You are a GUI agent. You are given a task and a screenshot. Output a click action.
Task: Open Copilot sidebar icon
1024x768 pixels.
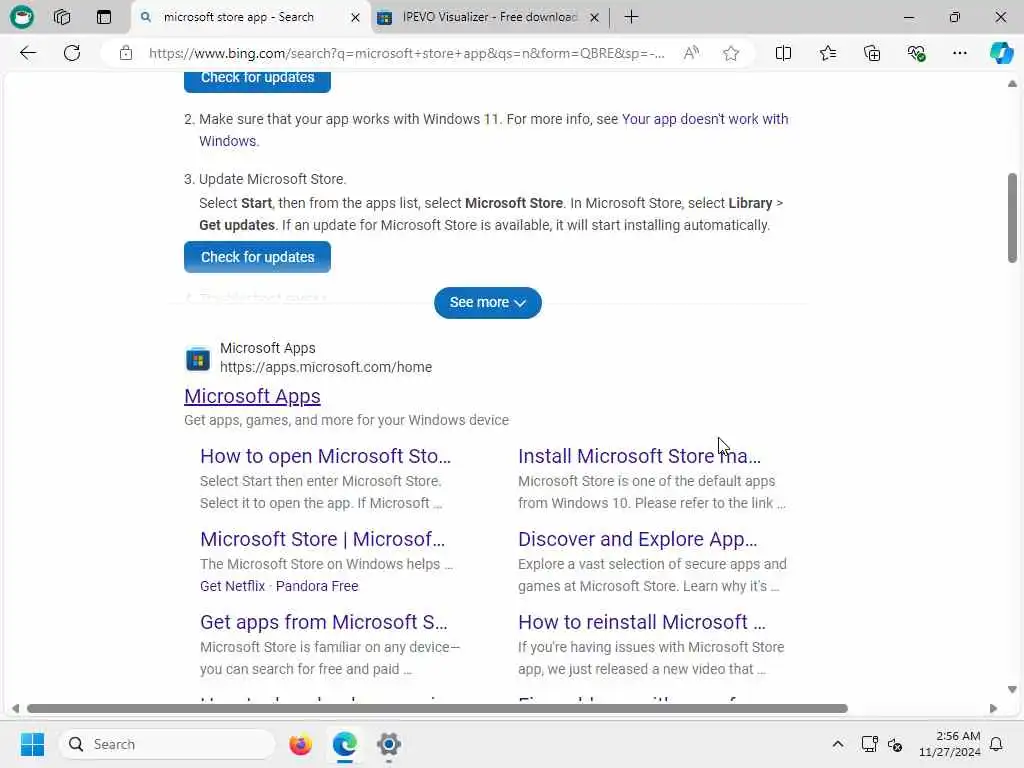click(1001, 53)
